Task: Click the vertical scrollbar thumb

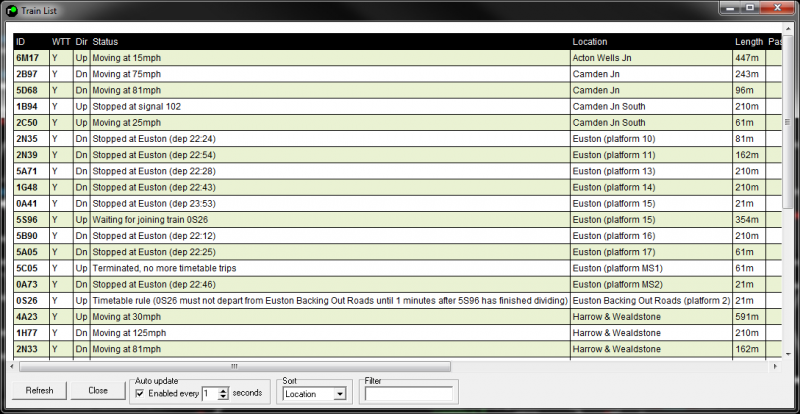Action: (x=788, y=121)
